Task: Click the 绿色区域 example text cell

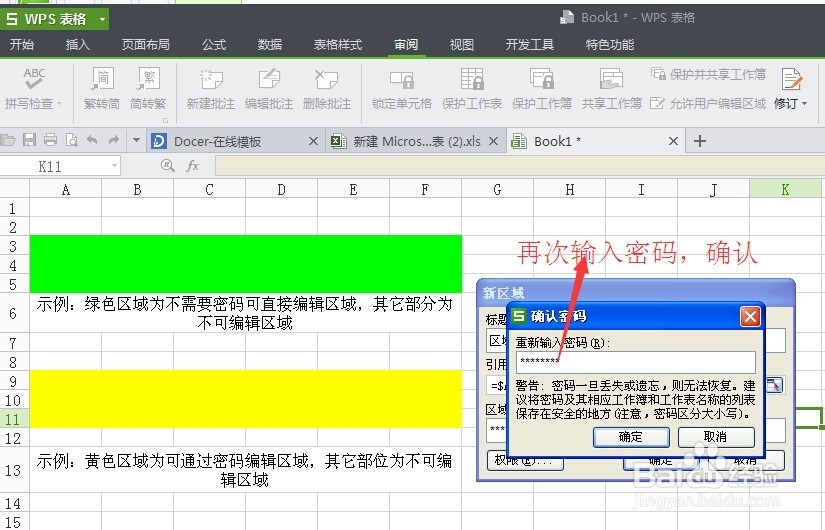Action: click(x=246, y=313)
